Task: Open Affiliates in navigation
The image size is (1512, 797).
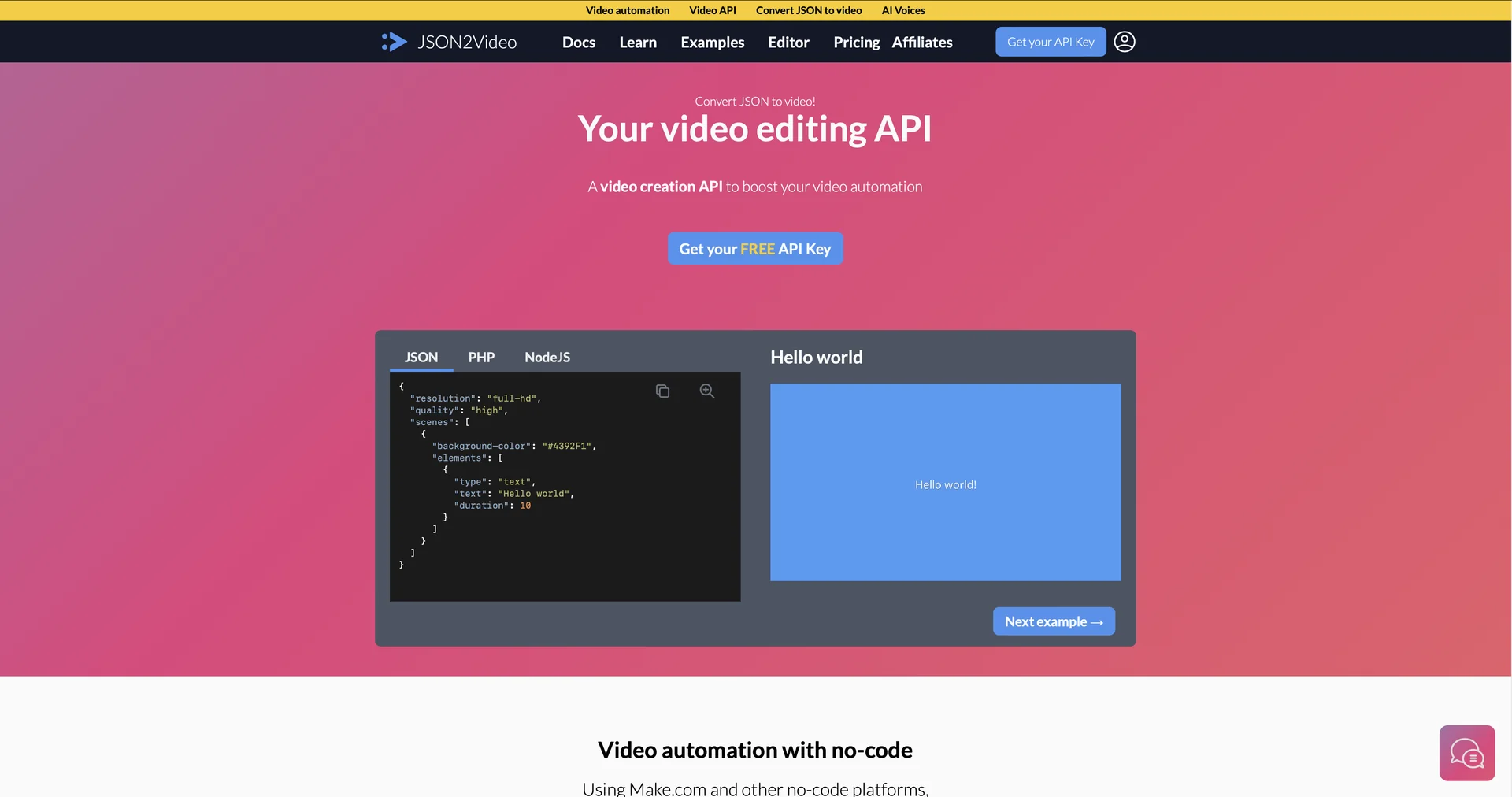Action: coord(922,43)
